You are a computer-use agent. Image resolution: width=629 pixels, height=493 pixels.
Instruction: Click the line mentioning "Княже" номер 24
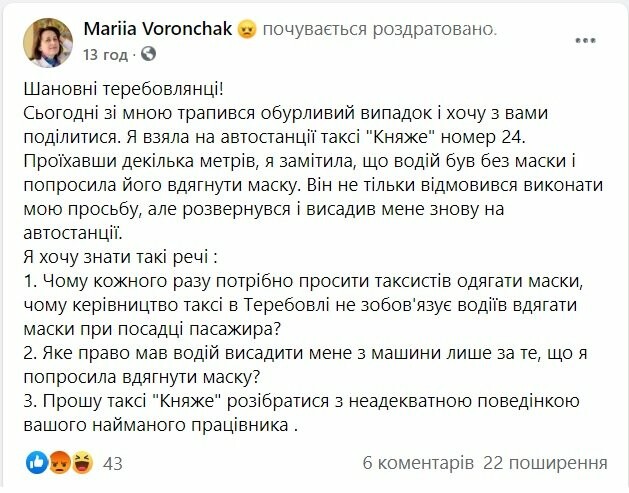[274, 137]
